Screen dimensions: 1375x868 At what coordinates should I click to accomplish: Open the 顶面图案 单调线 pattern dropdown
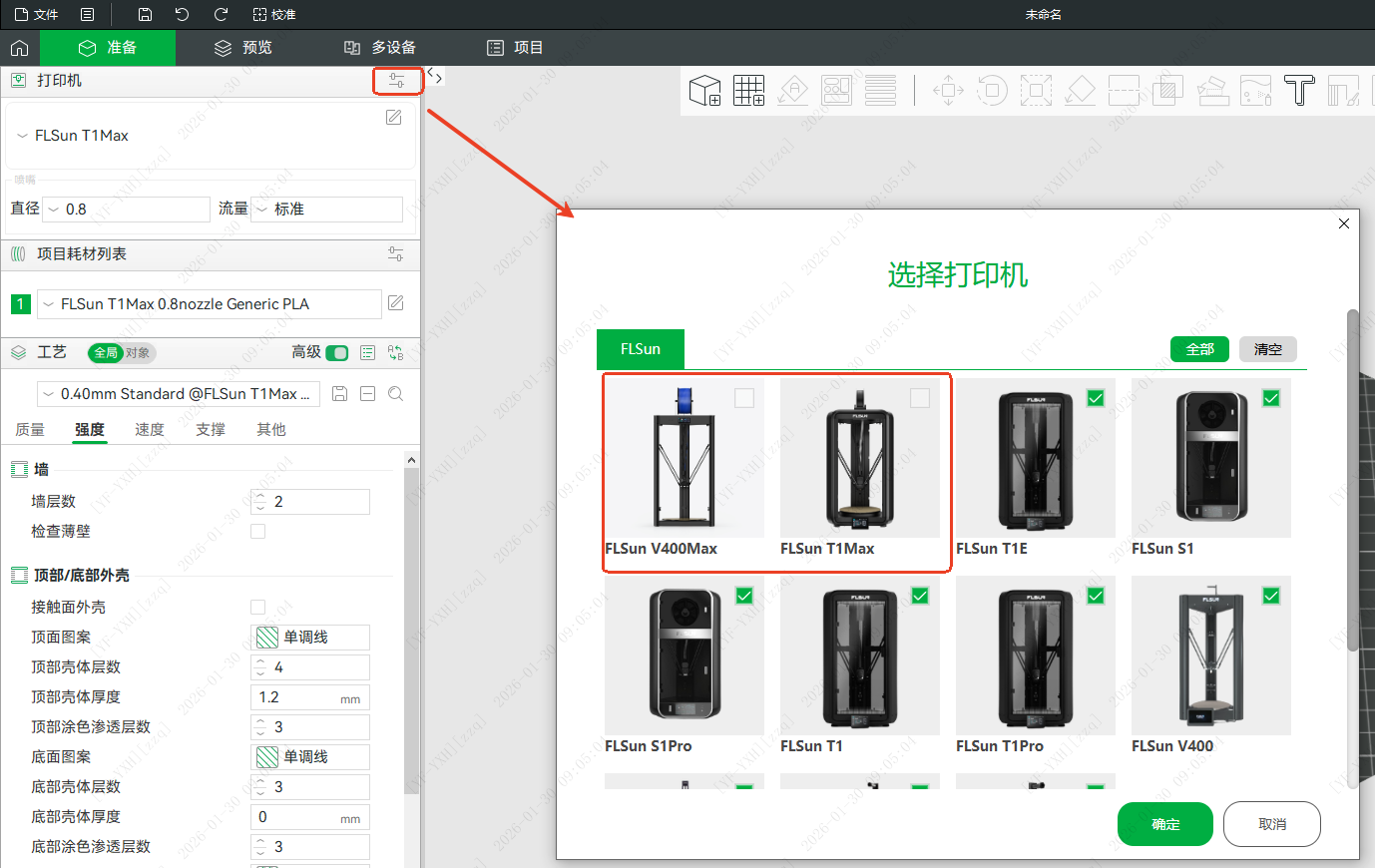(310, 638)
